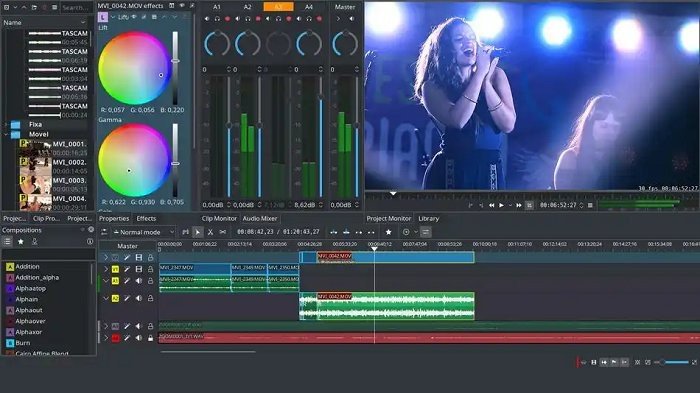700x393 pixels.
Task: Click the headphones solo icon for A1
Action: pos(217,19)
